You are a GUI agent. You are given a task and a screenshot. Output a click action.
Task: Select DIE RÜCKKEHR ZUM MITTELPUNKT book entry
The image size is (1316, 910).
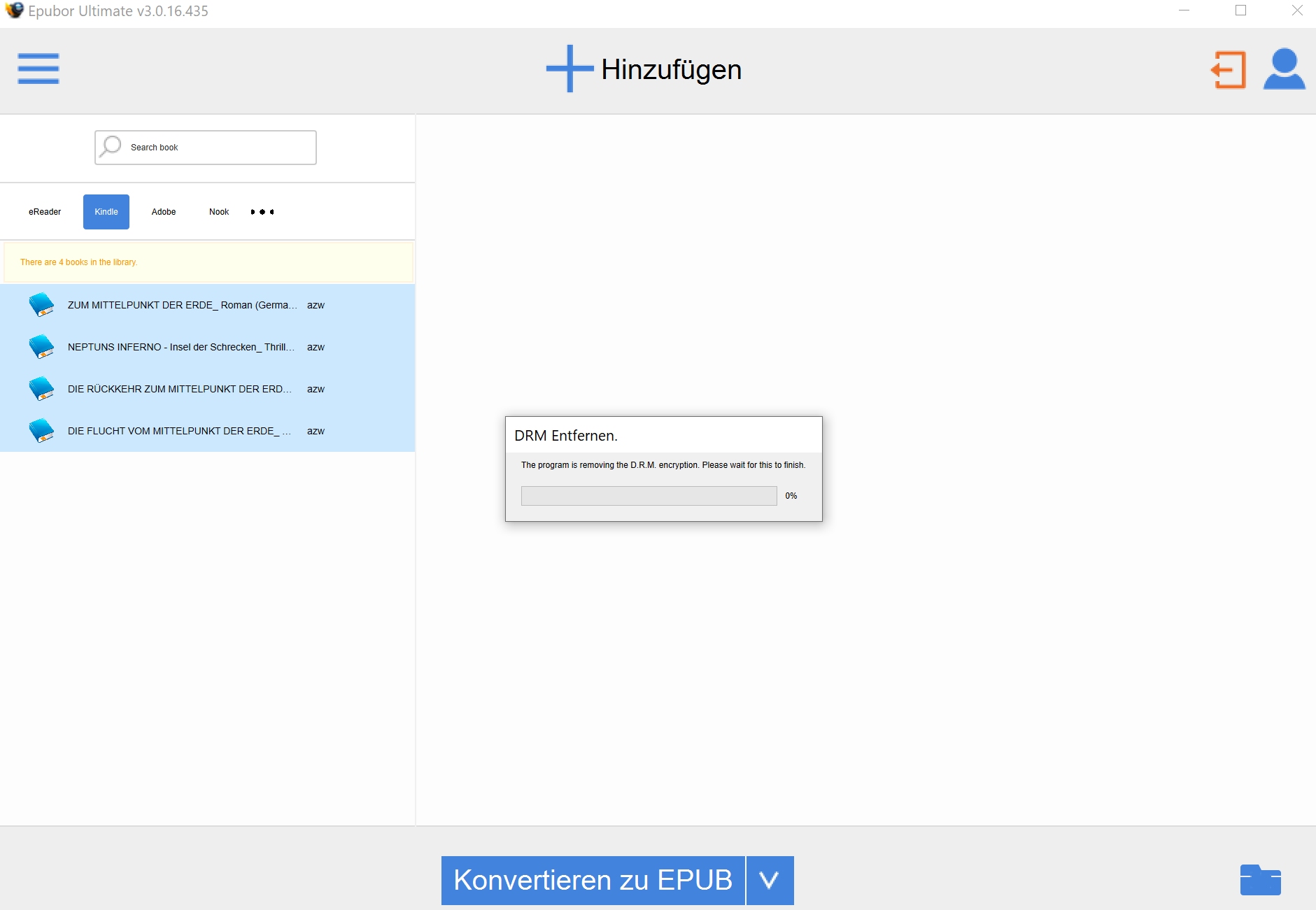(x=180, y=389)
